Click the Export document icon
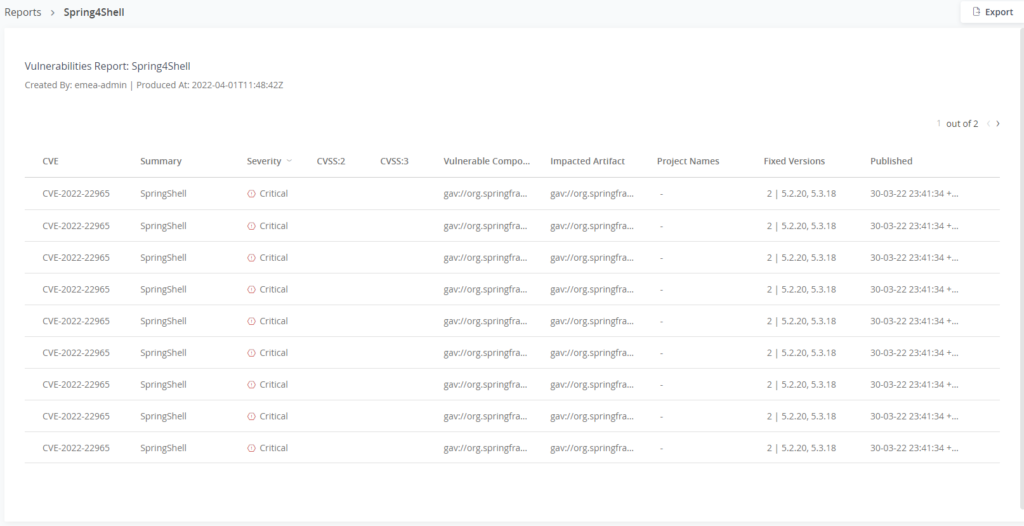 [x=977, y=12]
